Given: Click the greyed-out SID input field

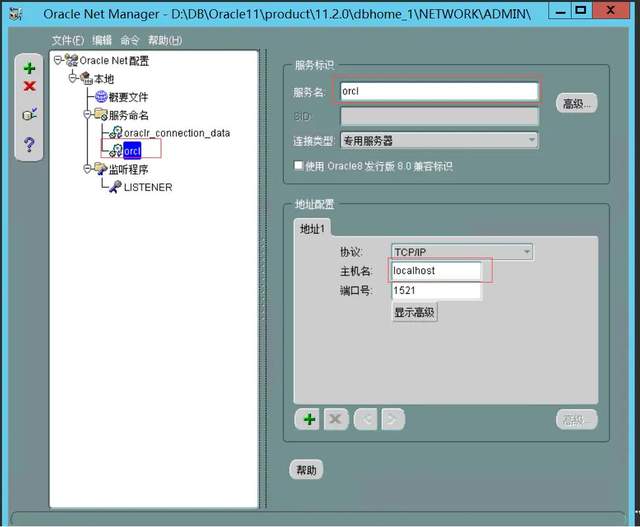Looking at the screenshot, I should tap(440, 117).
